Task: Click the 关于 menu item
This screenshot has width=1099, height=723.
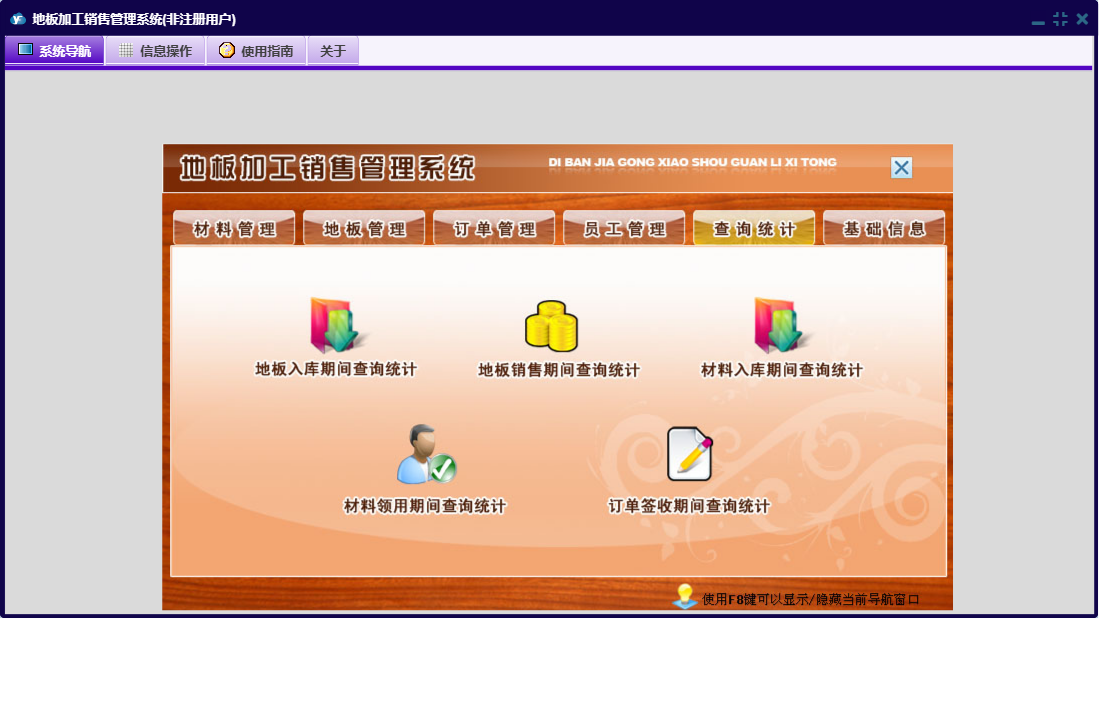Action: (333, 51)
